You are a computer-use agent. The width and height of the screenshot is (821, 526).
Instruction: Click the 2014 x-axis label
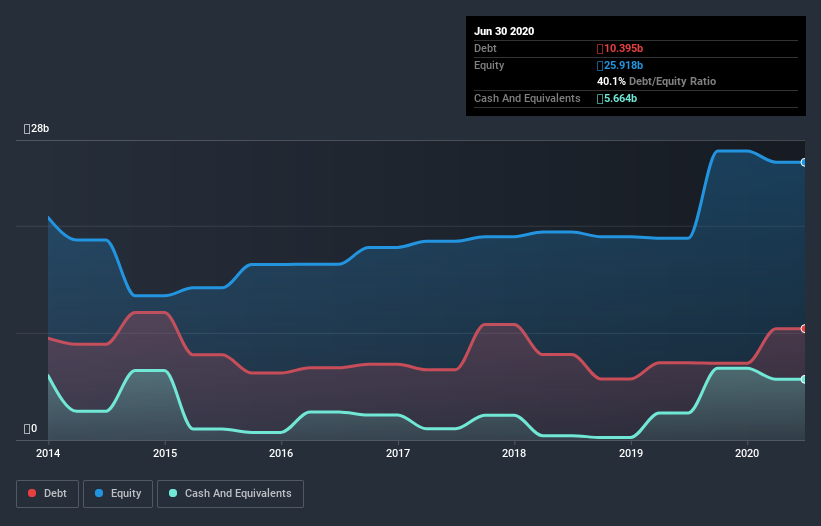click(48, 453)
